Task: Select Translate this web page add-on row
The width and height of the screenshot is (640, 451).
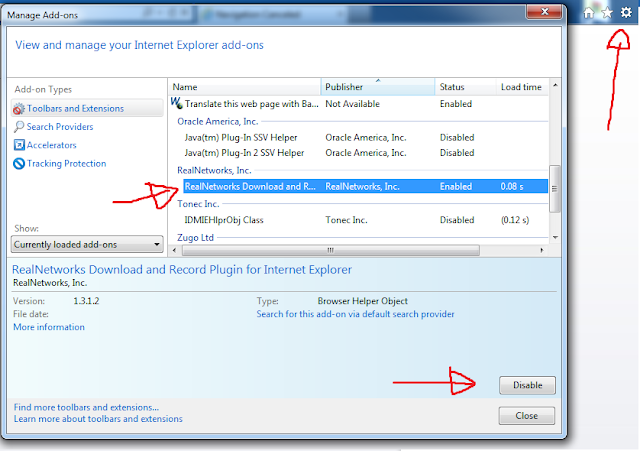Action: click(x=359, y=104)
